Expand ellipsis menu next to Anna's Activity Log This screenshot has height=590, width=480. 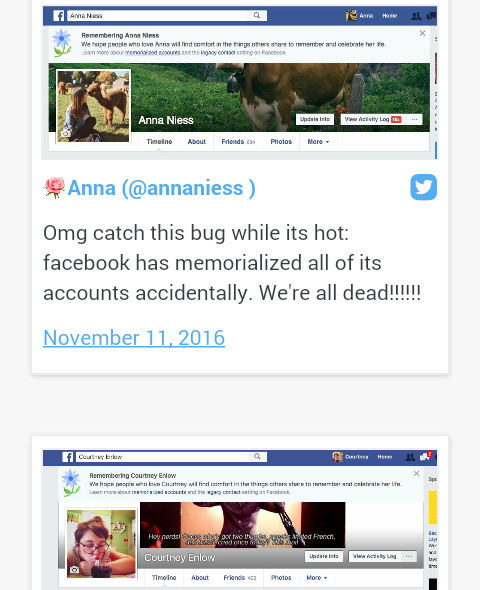coord(414,119)
